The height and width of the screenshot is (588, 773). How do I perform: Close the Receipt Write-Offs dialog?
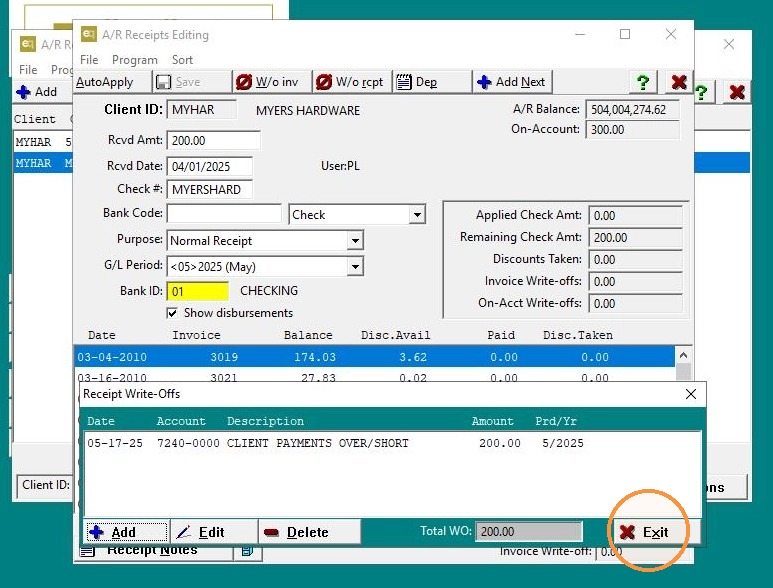691,394
